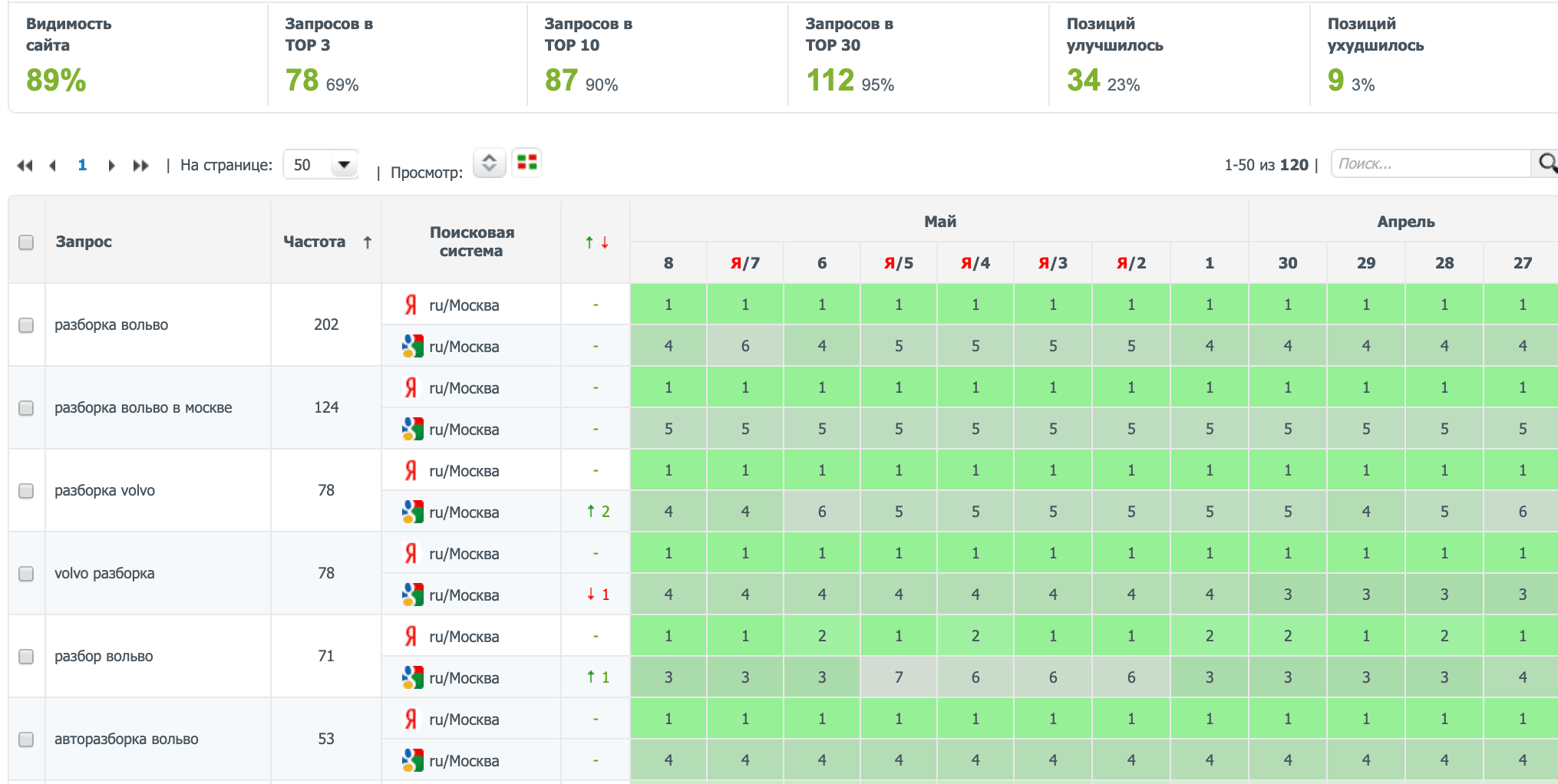Screen dimensions: 1558x784
Task: Click the green Yandex position cell for 'разборка volvo' on May 8
Action: coord(668,470)
